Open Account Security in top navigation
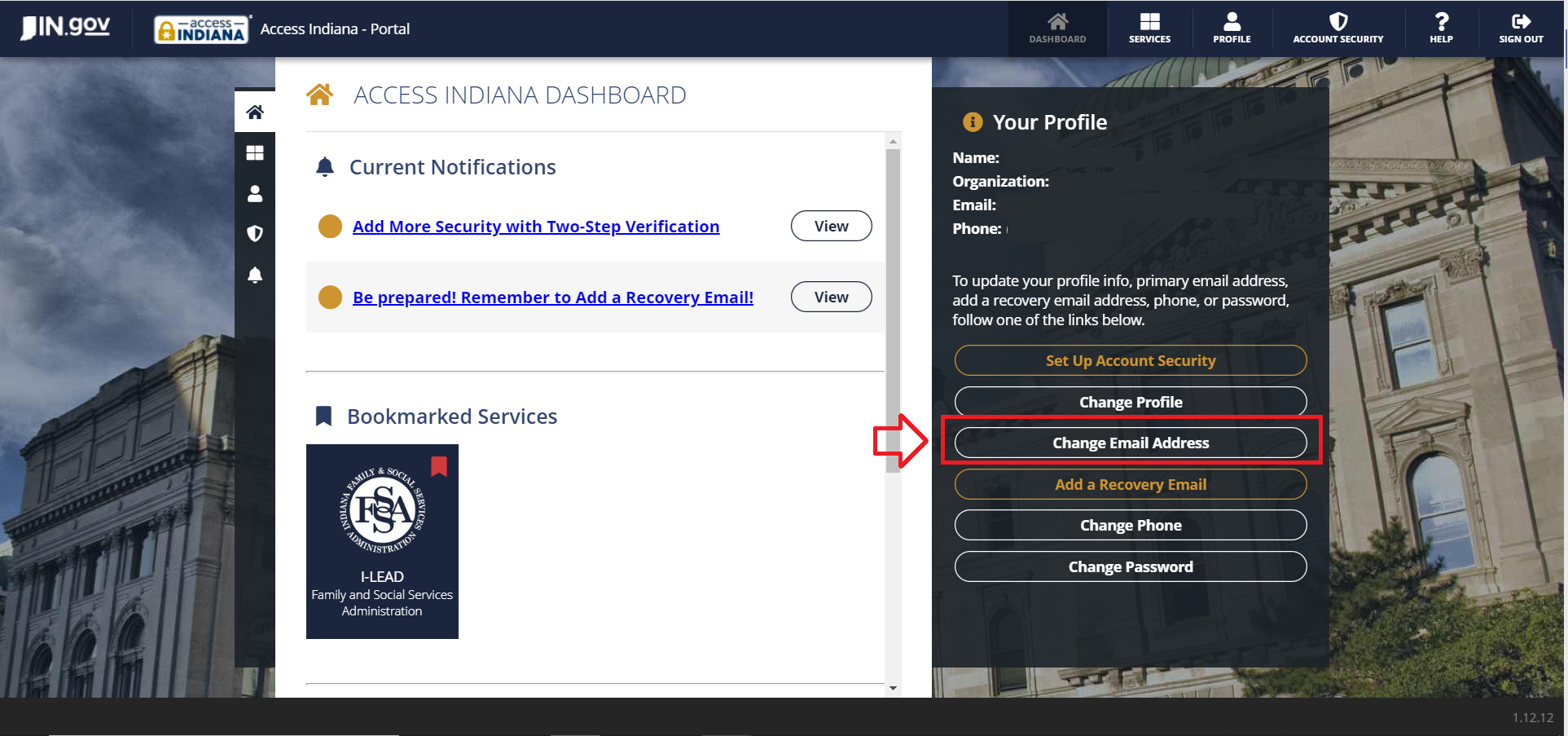Viewport: 1568px width, 736px height. tap(1337, 29)
